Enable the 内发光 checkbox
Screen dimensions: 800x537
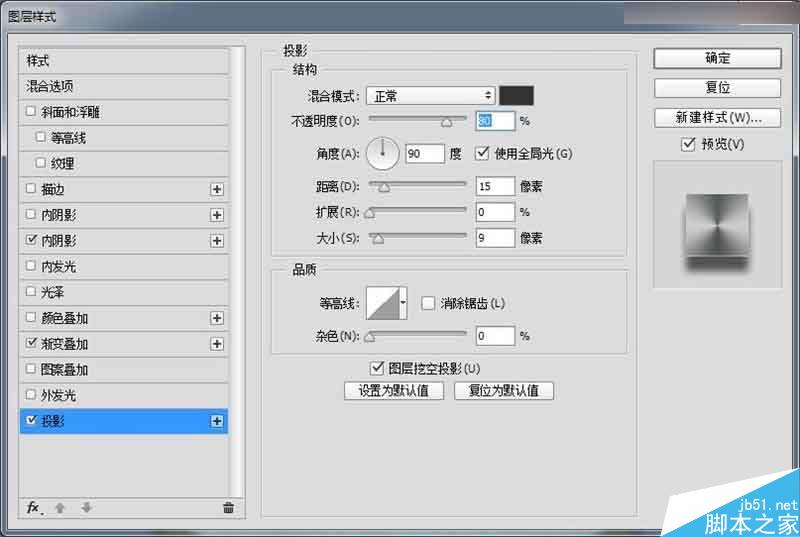tap(31, 265)
